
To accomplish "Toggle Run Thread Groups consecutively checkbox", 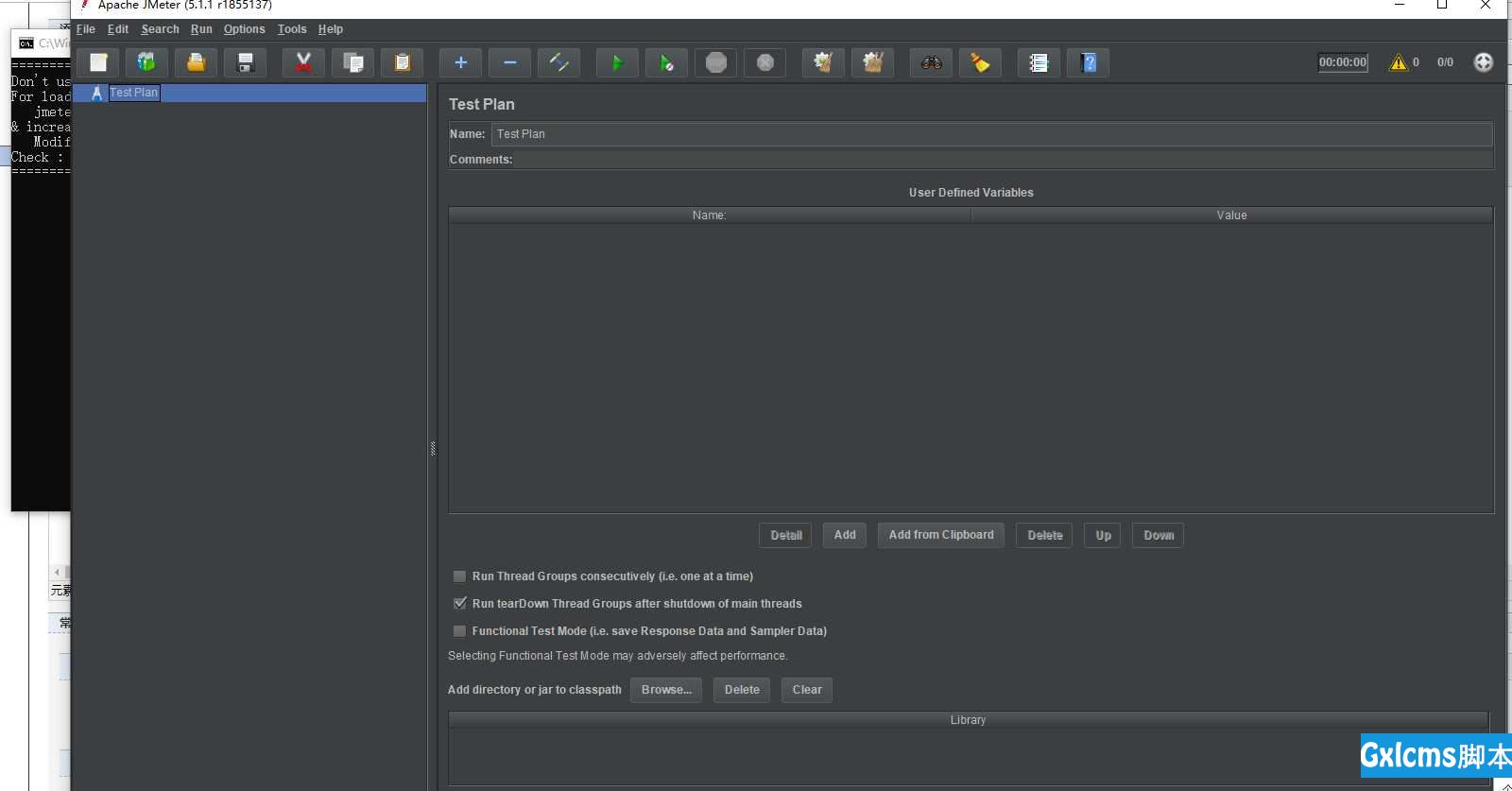I will pos(459,576).
